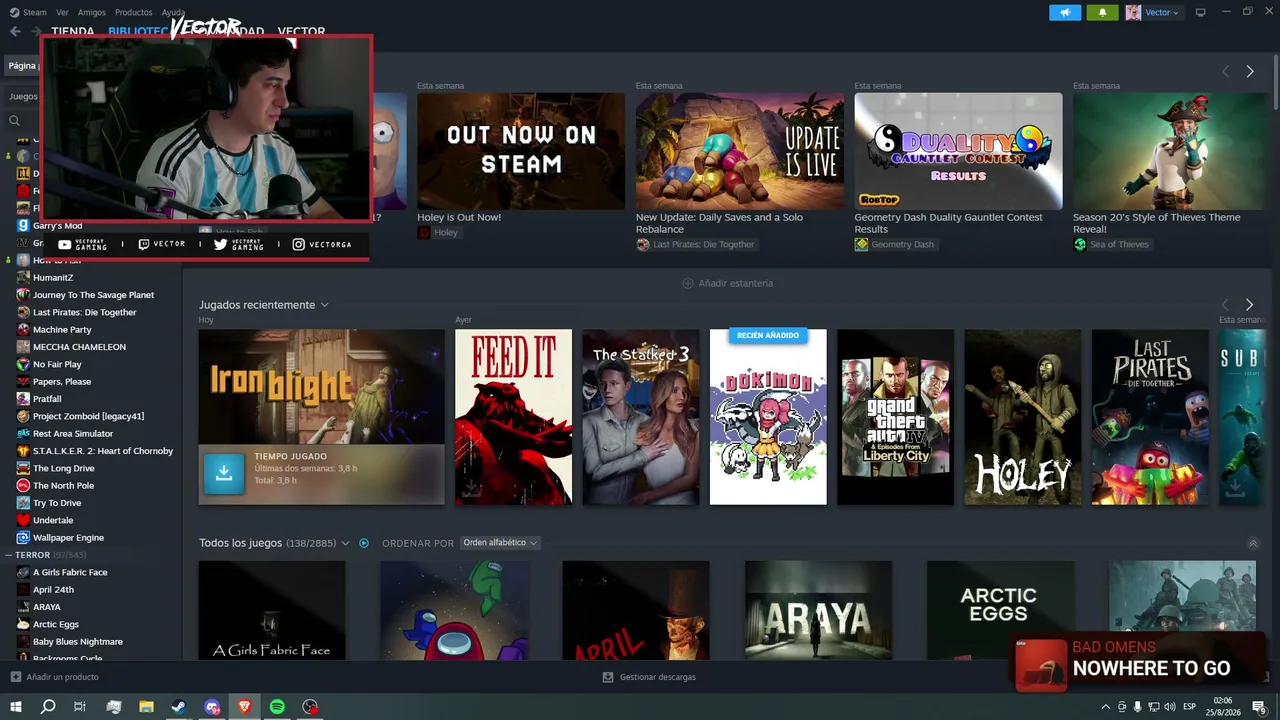Switch to Big Picture mode monitor icon
Image resolution: width=1280 pixels, height=720 pixels.
[1200, 12]
